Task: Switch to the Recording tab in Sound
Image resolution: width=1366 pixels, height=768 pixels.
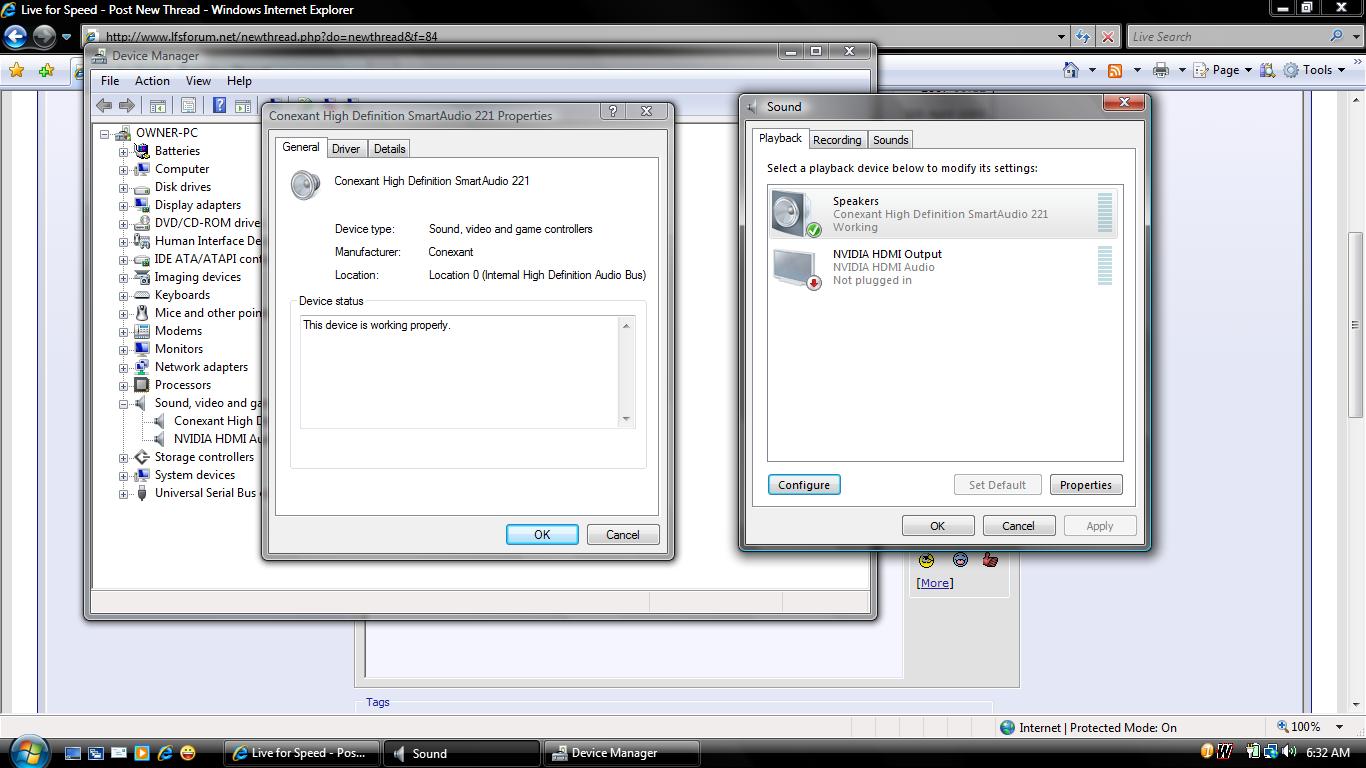Action: pos(837,140)
